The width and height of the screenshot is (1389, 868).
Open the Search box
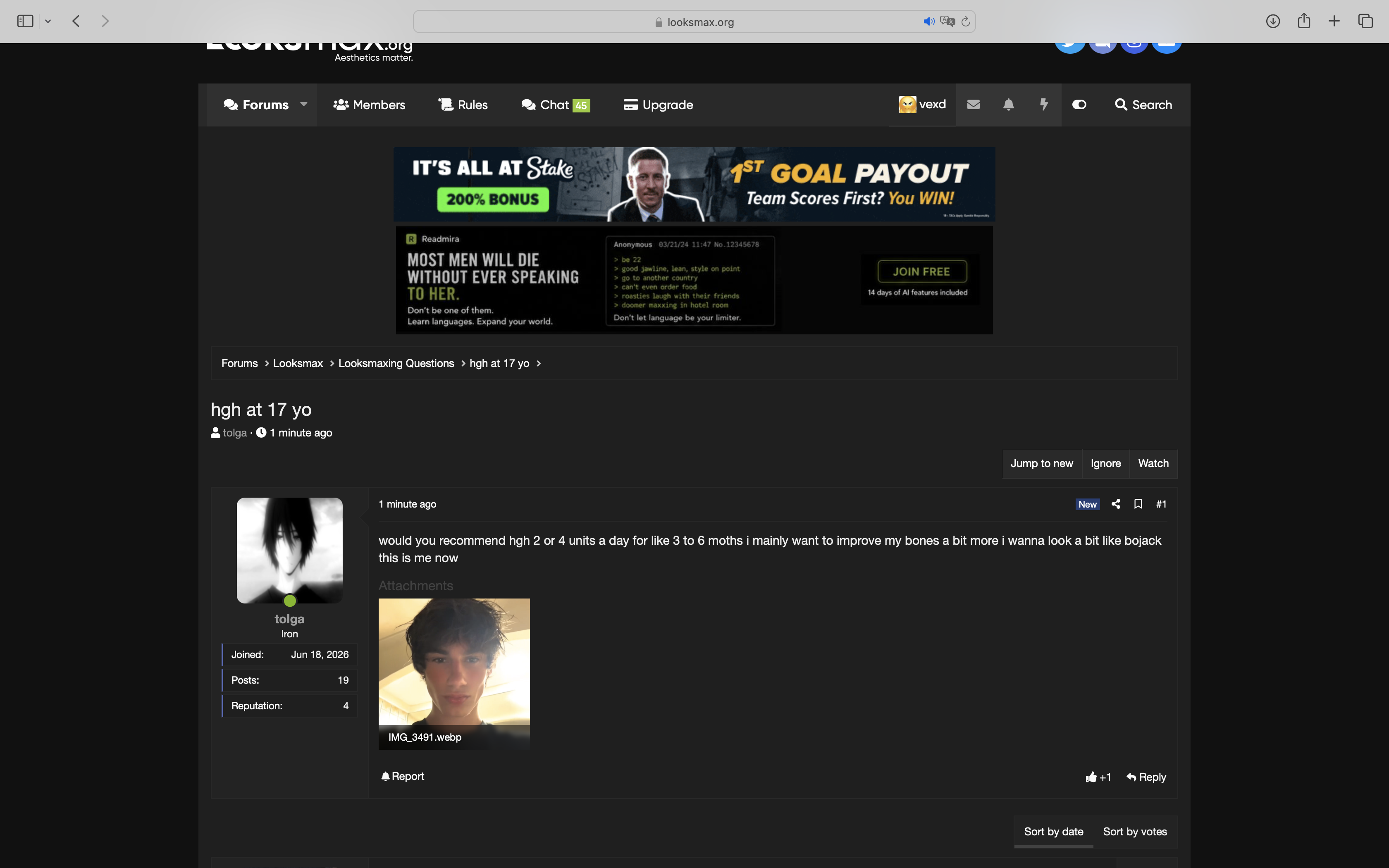(x=1143, y=105)
